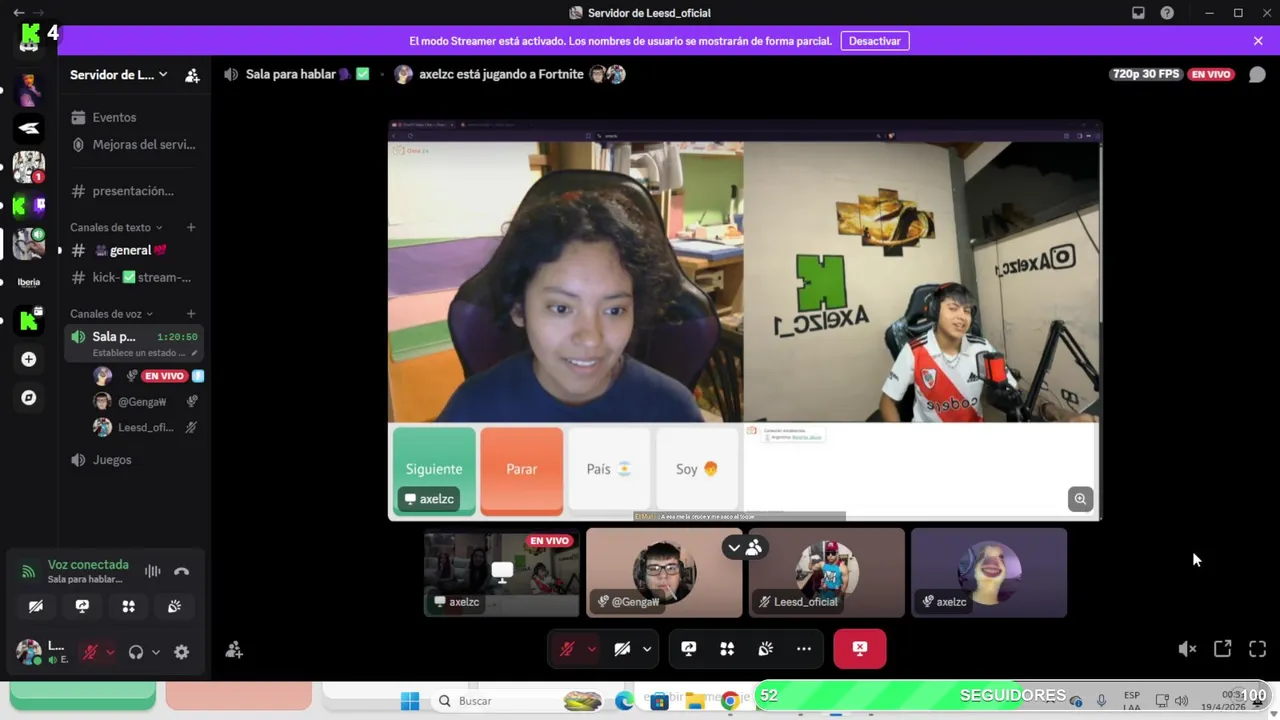Open server dropdown Servidor de L...
The width and height of the screenshot is (1280, 720).
tap(119, 75)
